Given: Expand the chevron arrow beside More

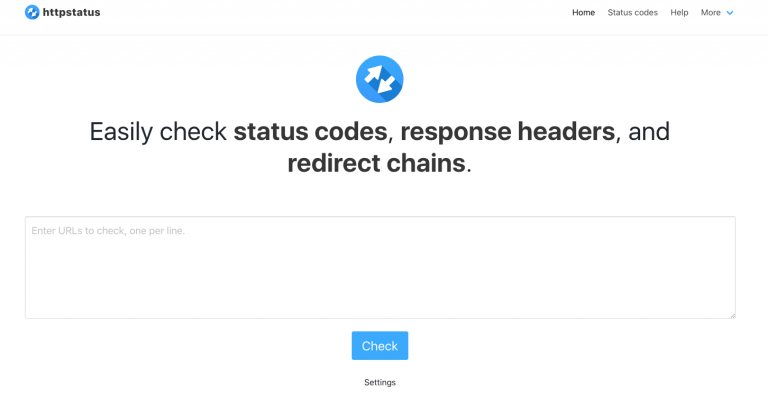Looking at the screenshot, I should pos(730,13).
